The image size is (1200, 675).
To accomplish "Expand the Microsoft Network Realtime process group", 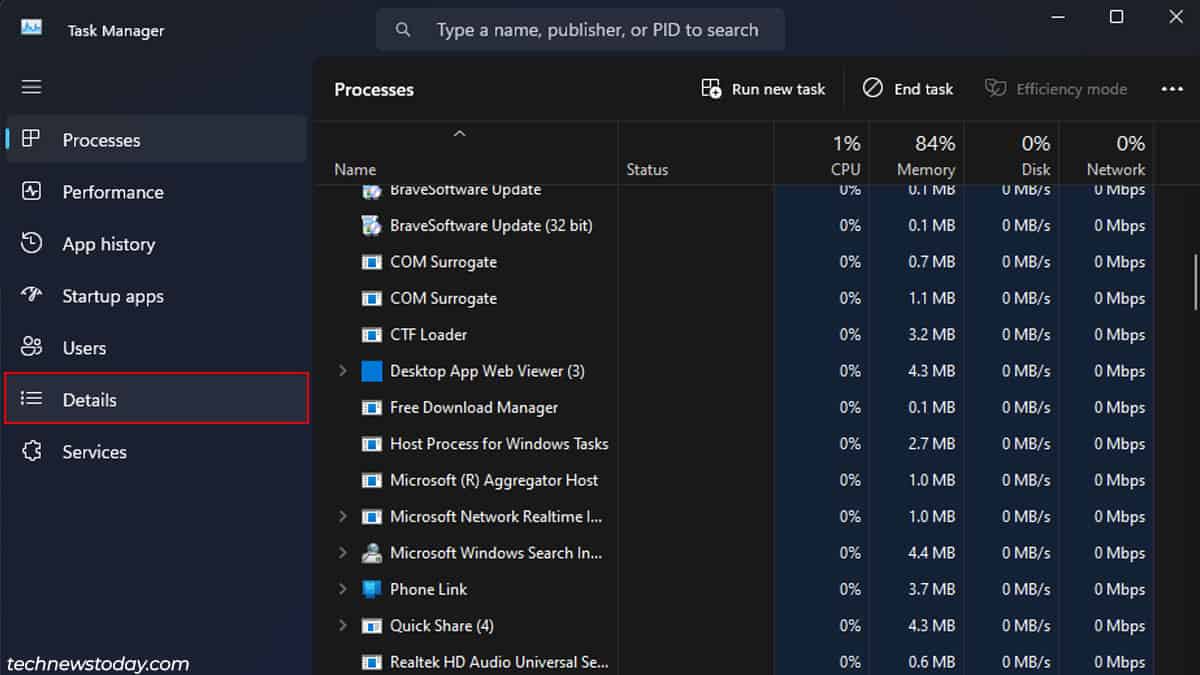I will click(x=342, y=517).
